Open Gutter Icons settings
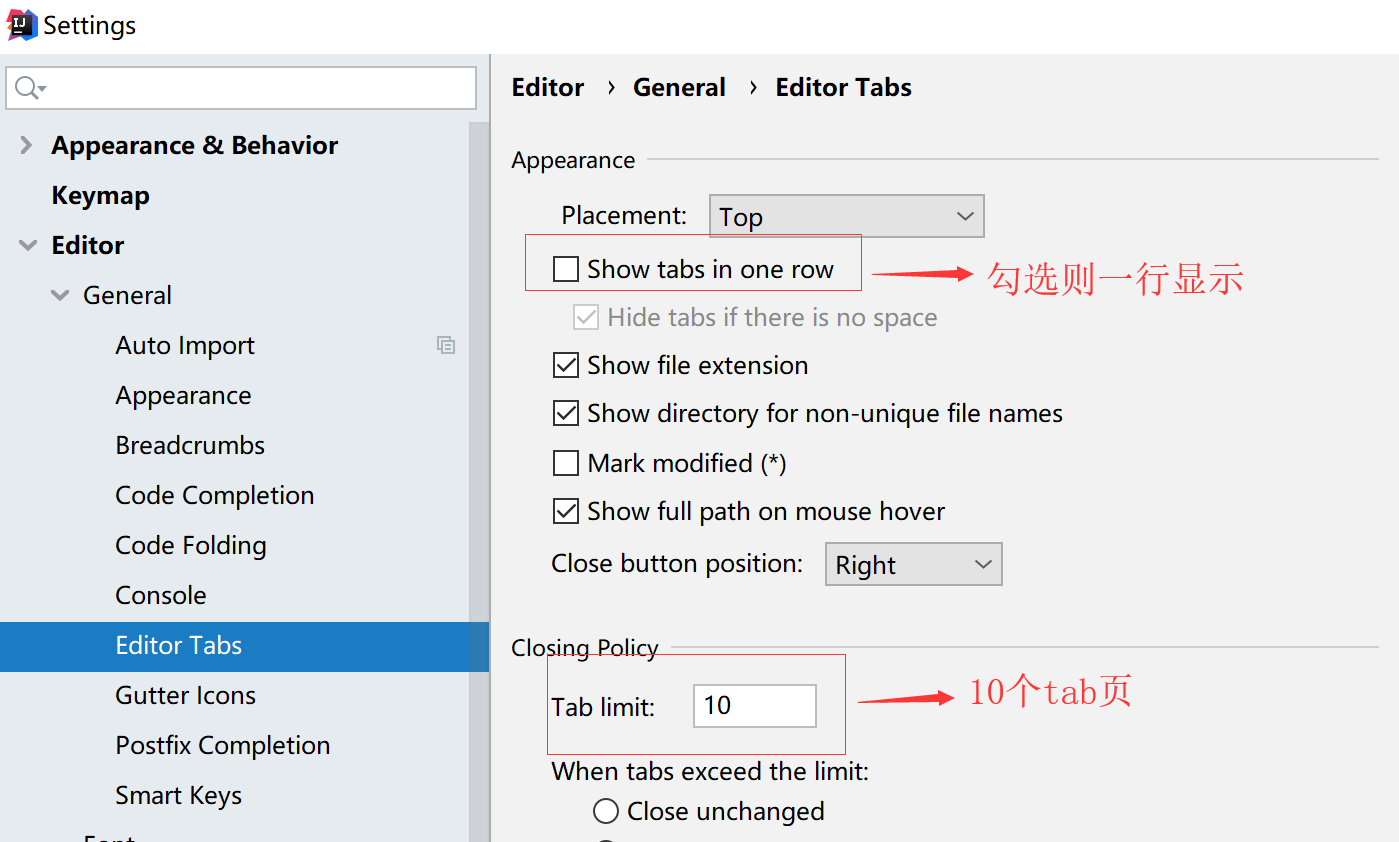 (x=185, y=696)
